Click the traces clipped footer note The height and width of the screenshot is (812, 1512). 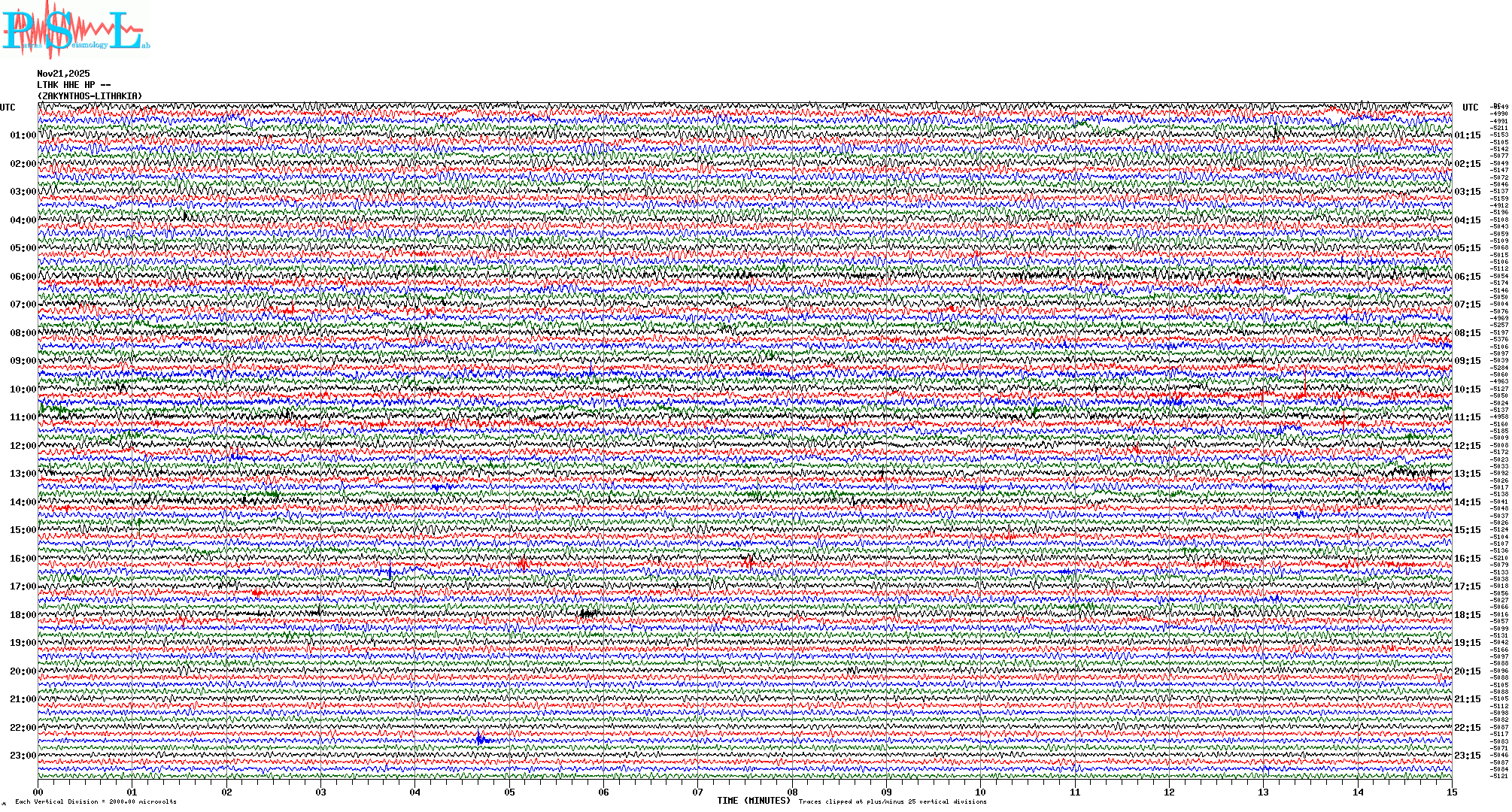pyautogui.click(x=892, y=801)
